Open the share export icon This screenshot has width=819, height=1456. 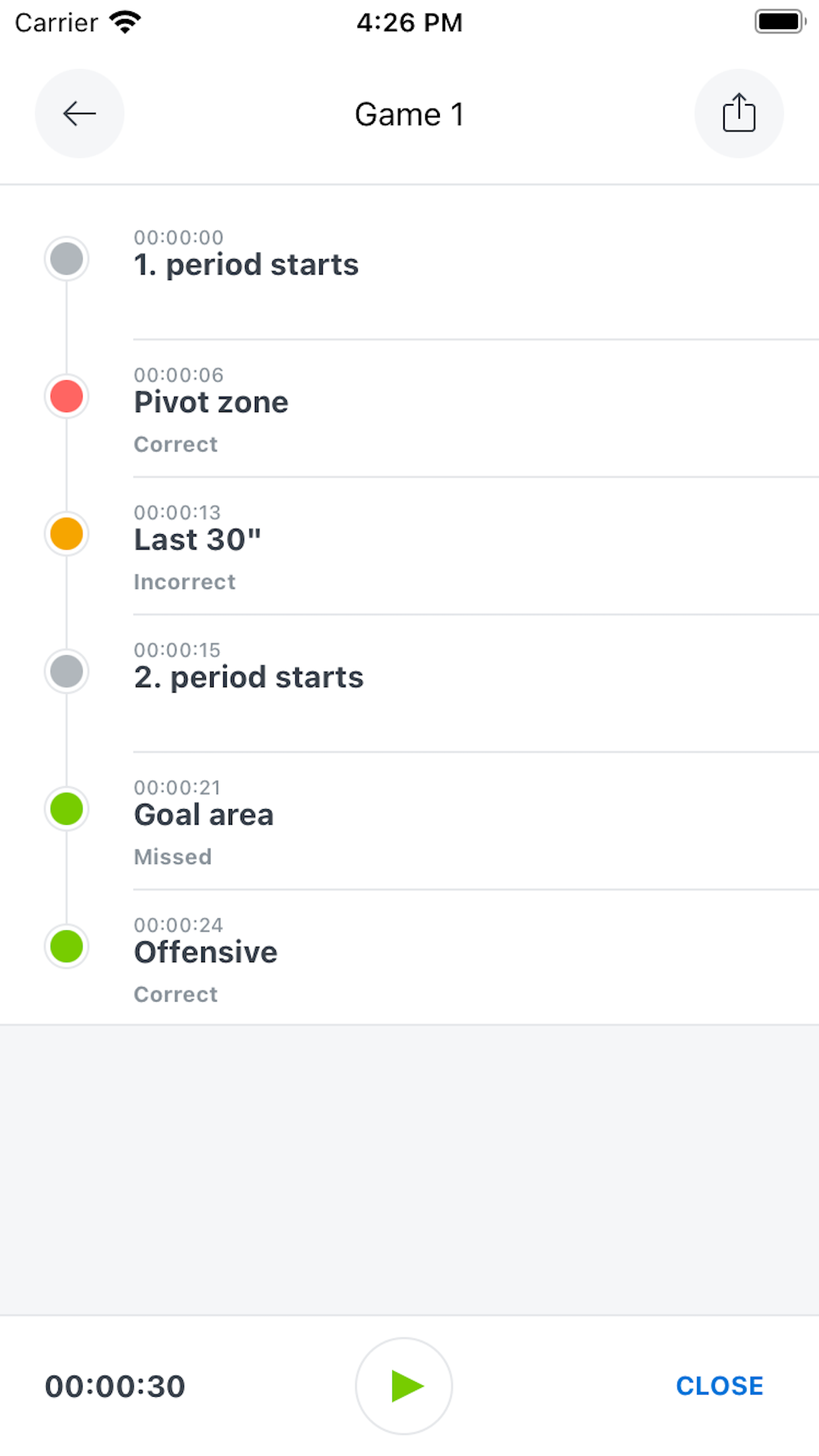[x=739, y=113]
